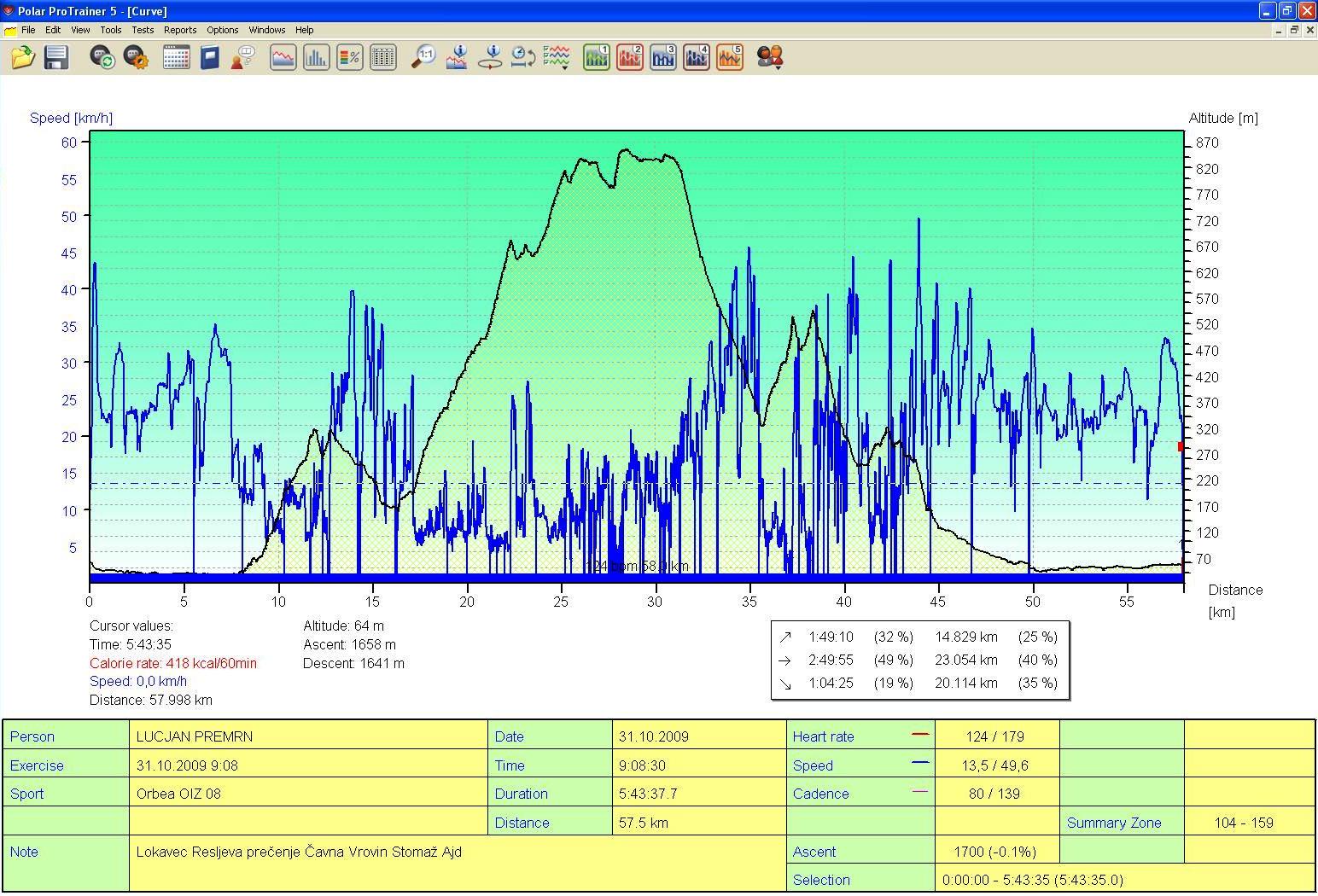Image resolution: width=1318 pixels, height=896 pixels.
Task: Show bar chart distribution icon
Action: click(x=317, y=57)
